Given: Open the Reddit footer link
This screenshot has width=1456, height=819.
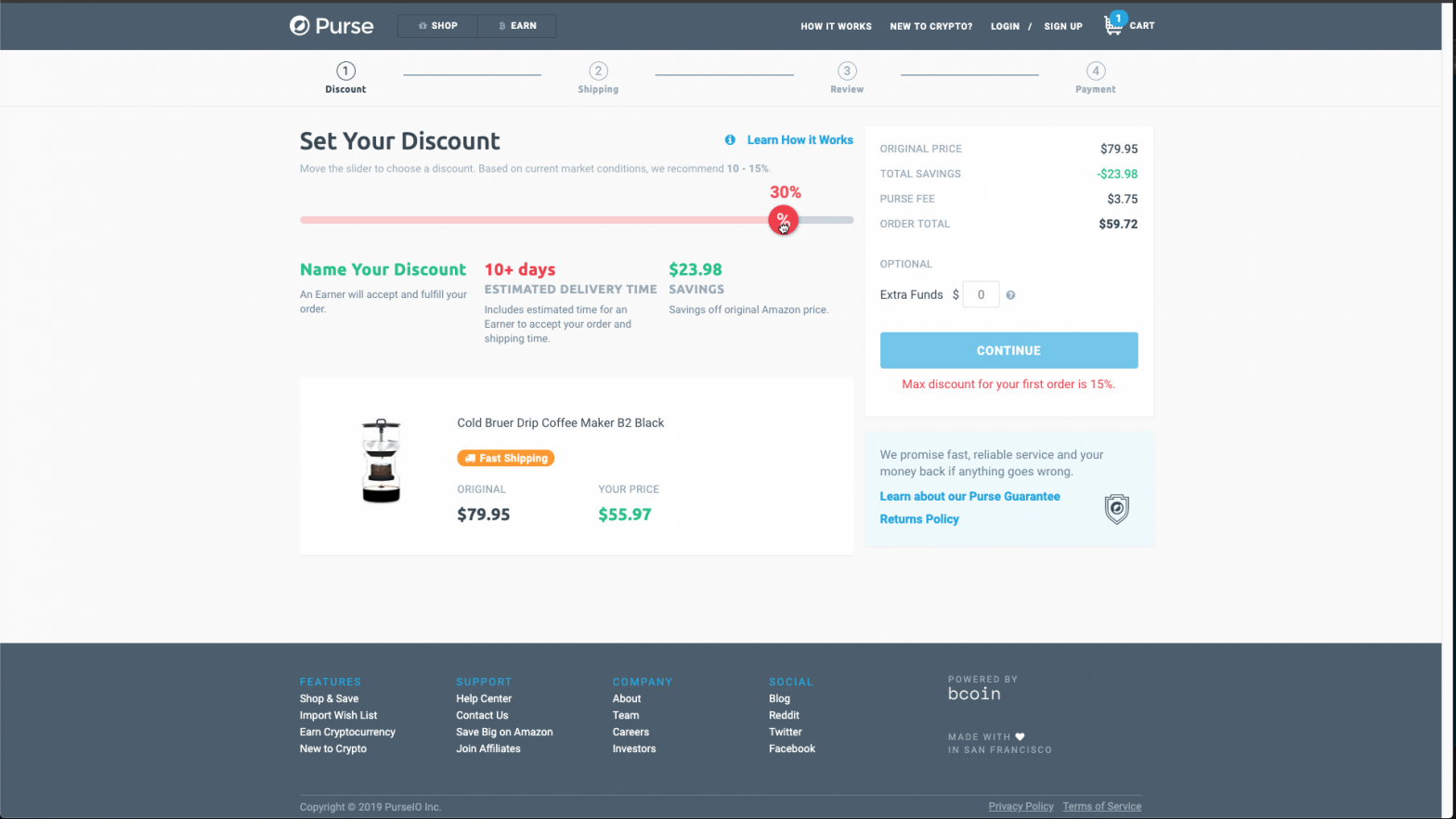Looking at the screenshot, I should point(784,716).
